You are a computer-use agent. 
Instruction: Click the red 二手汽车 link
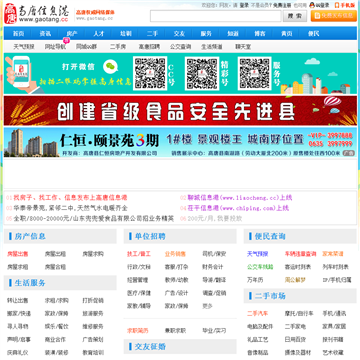coord(258,313)
